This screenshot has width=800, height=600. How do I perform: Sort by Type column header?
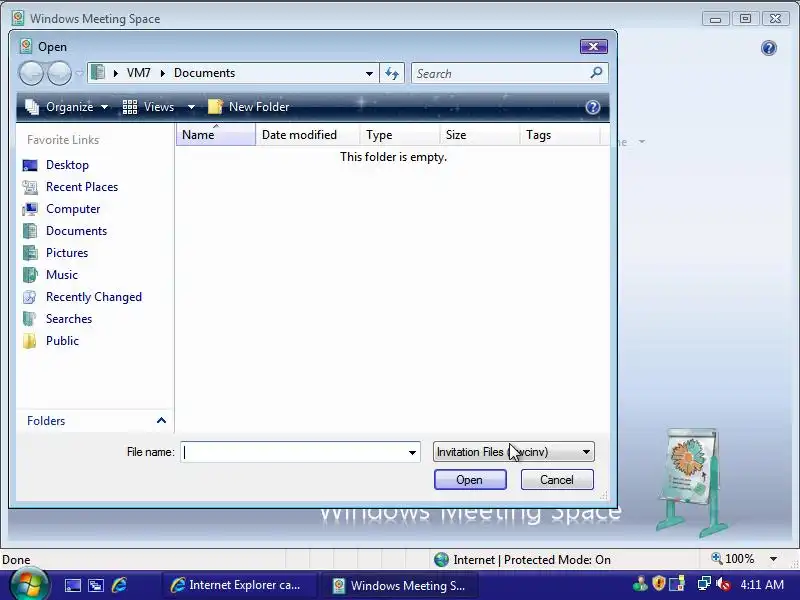click(399, 135)
